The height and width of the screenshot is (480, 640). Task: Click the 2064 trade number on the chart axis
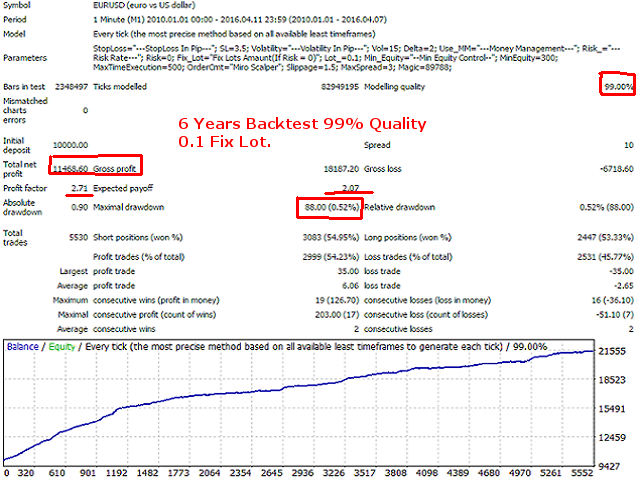pyautogui.click(x=209, y=473)
